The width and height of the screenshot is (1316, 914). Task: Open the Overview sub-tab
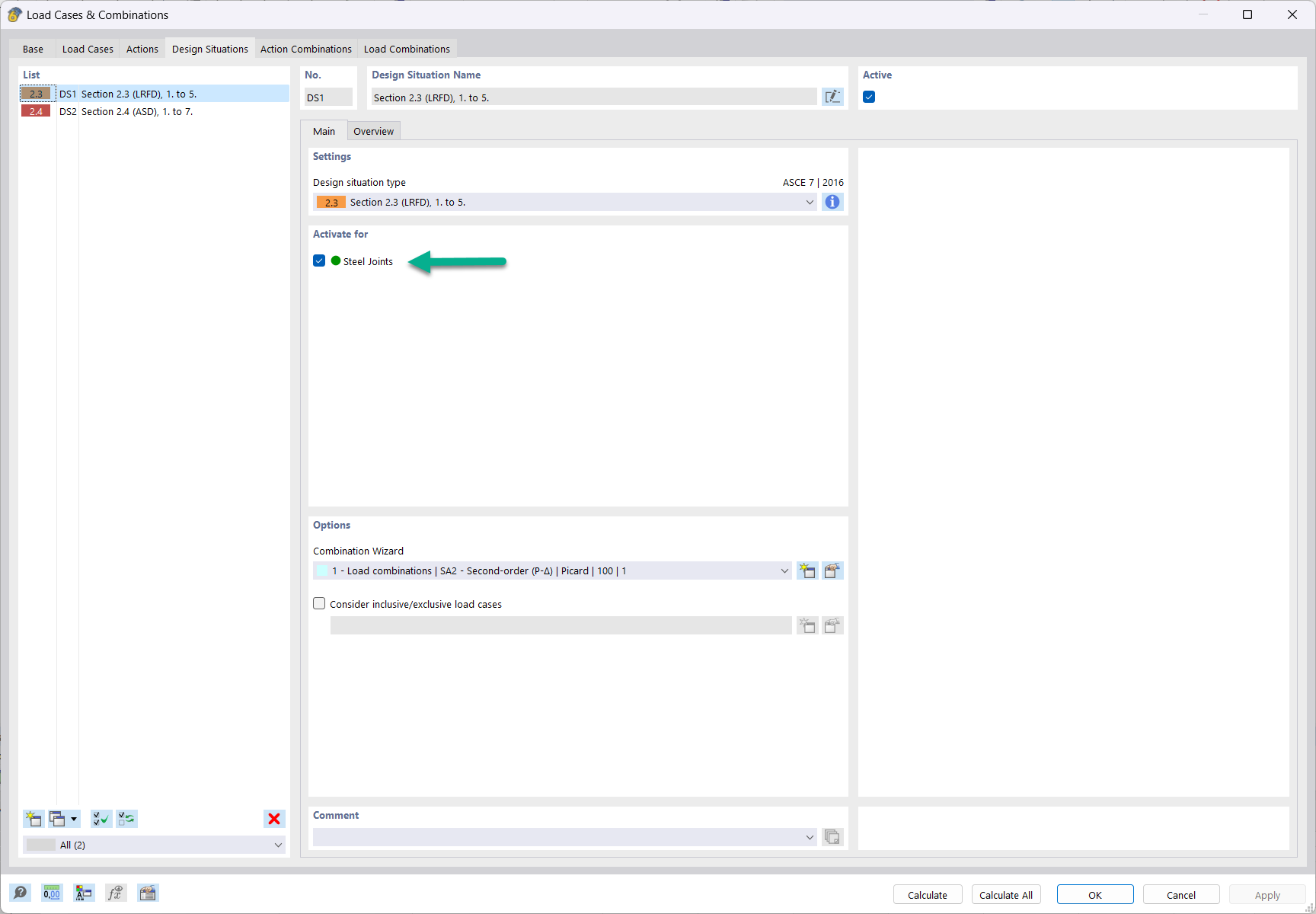pos(374,131)
